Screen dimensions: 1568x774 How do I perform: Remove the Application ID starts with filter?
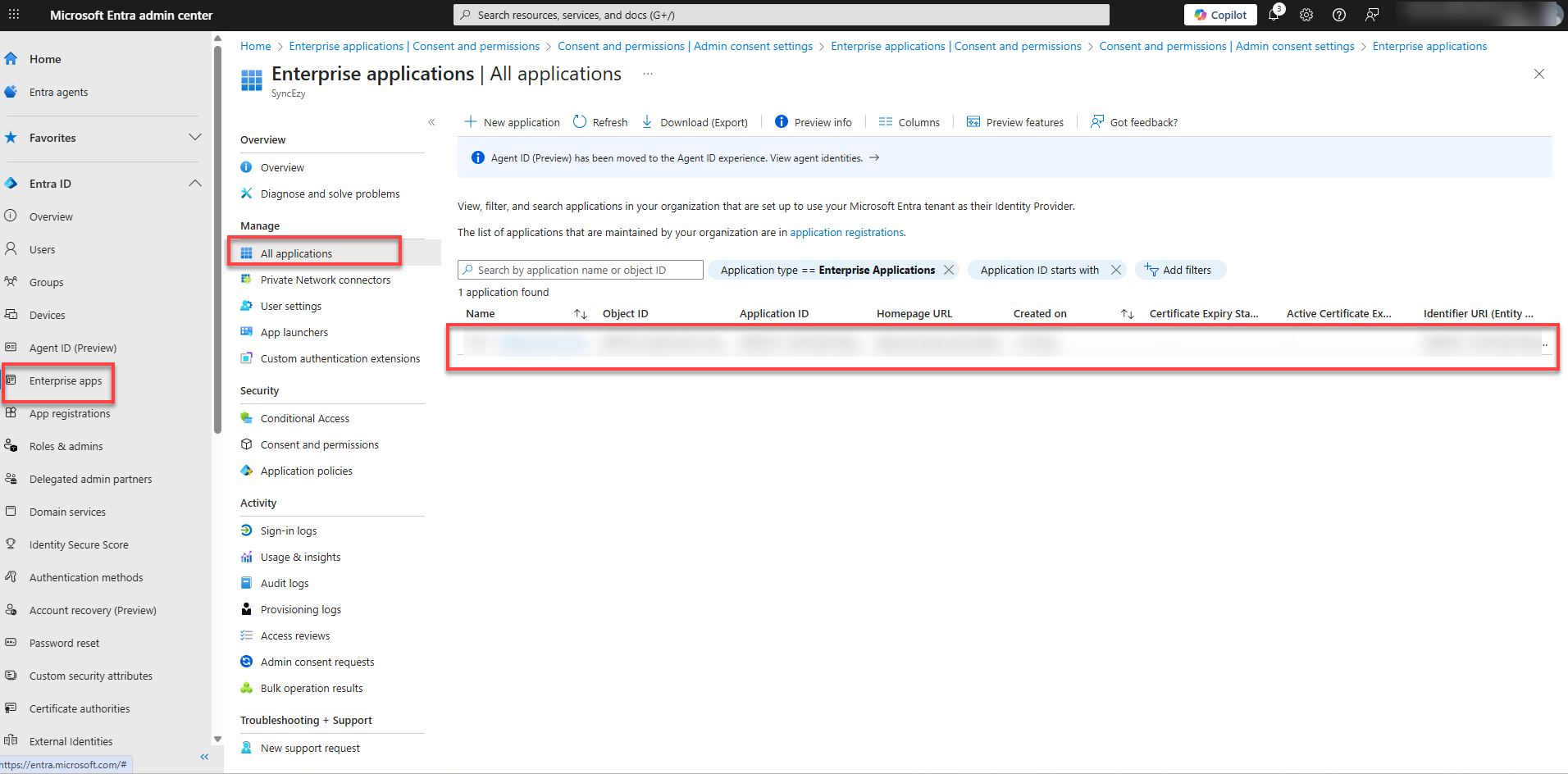pyautogui.click(x=1116, y=270)
